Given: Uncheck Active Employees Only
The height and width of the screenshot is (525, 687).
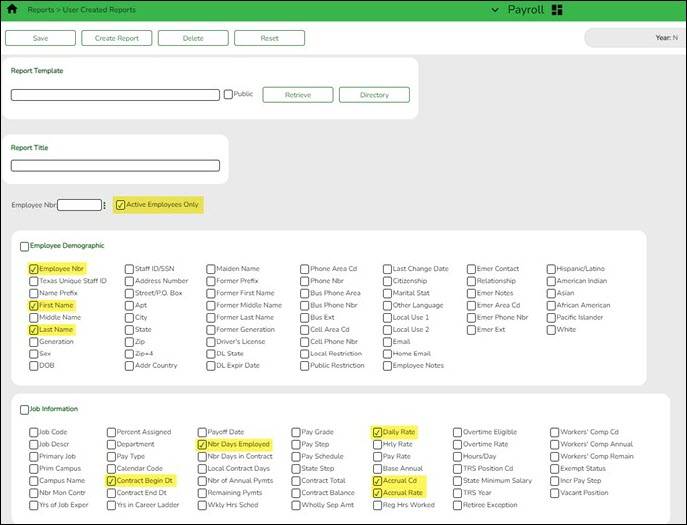Looking at the screenshot, I should [121, 205].
